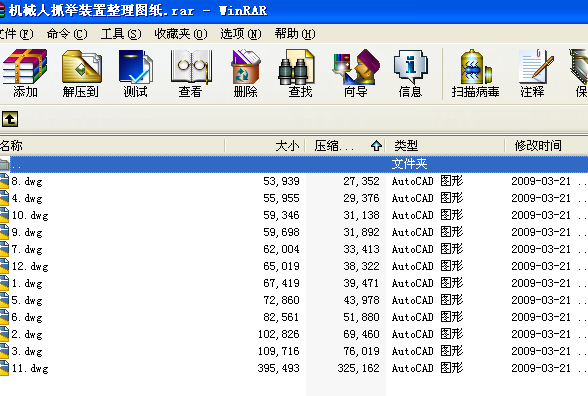Select file name 8.dwg
The image size is (588, 396).
coord(27,182)
